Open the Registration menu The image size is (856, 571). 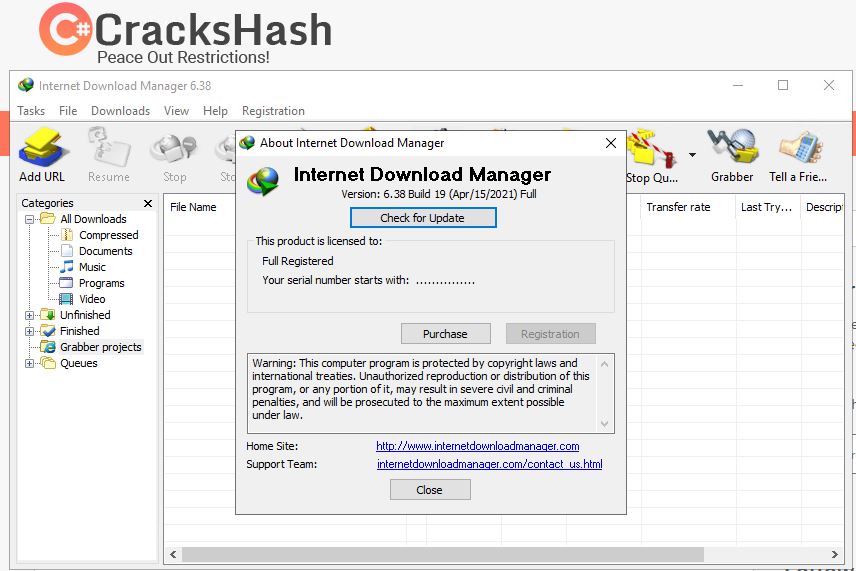coord(273,111)
